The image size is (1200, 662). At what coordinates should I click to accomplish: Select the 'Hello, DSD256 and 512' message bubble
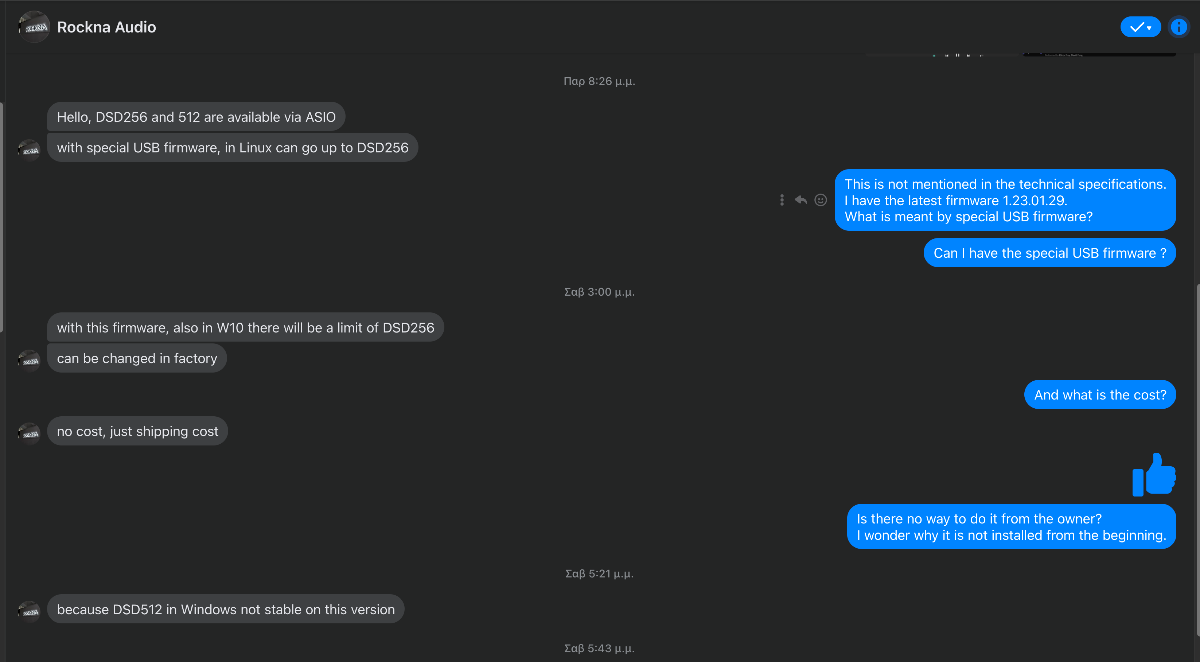pos(196,117)
